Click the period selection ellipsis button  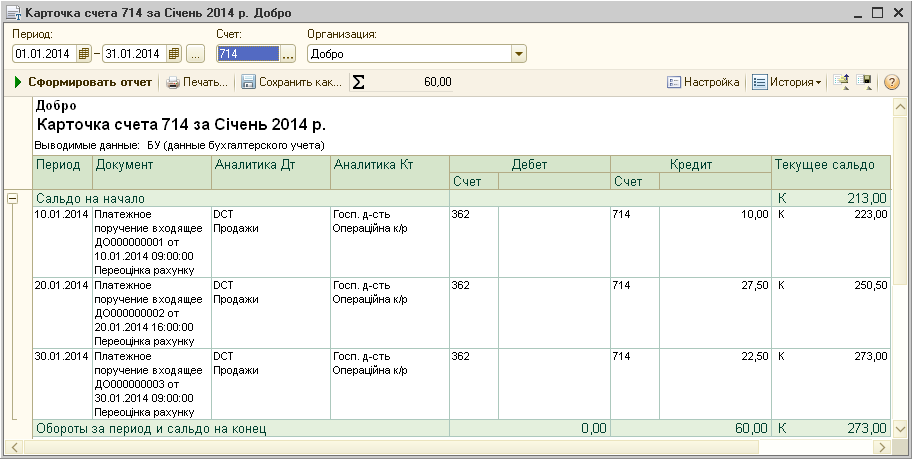196,54
